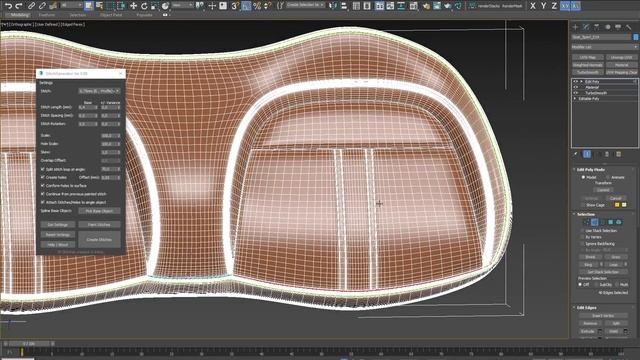Click the Pin Stack icon below modifier stack
This screenshot has height=360, width=640.
pyautogui.click(x=576, y=154)
